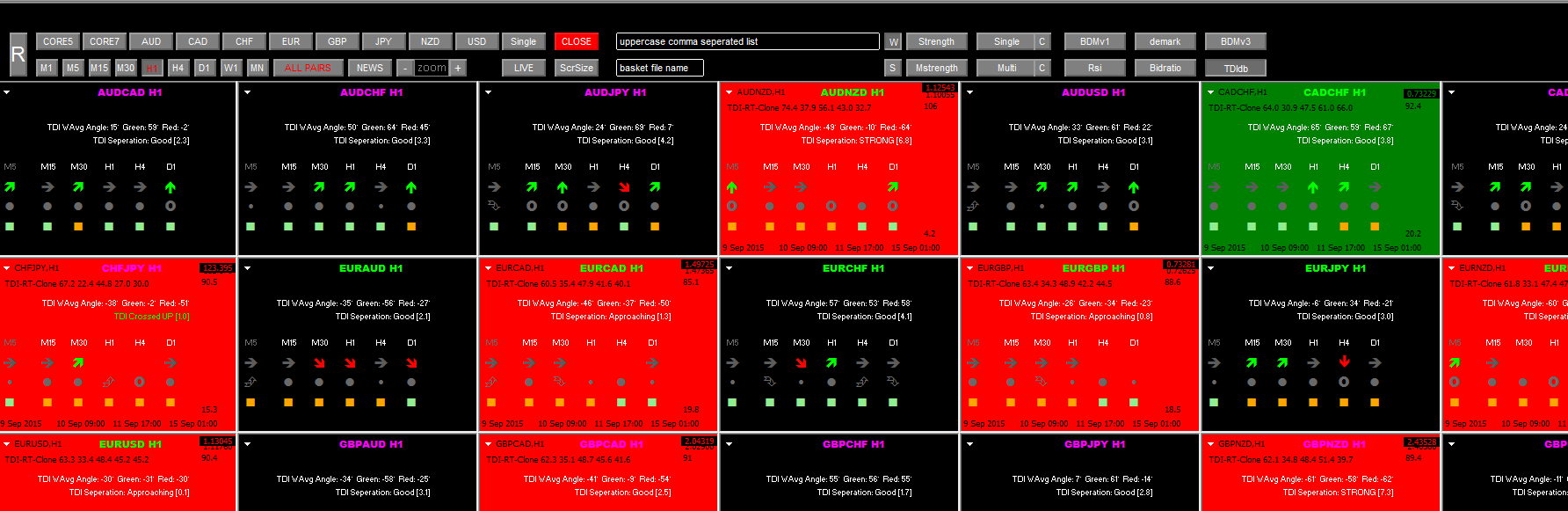Open the NEWS view
The image size is (1568, 511).
click(370, 68)
